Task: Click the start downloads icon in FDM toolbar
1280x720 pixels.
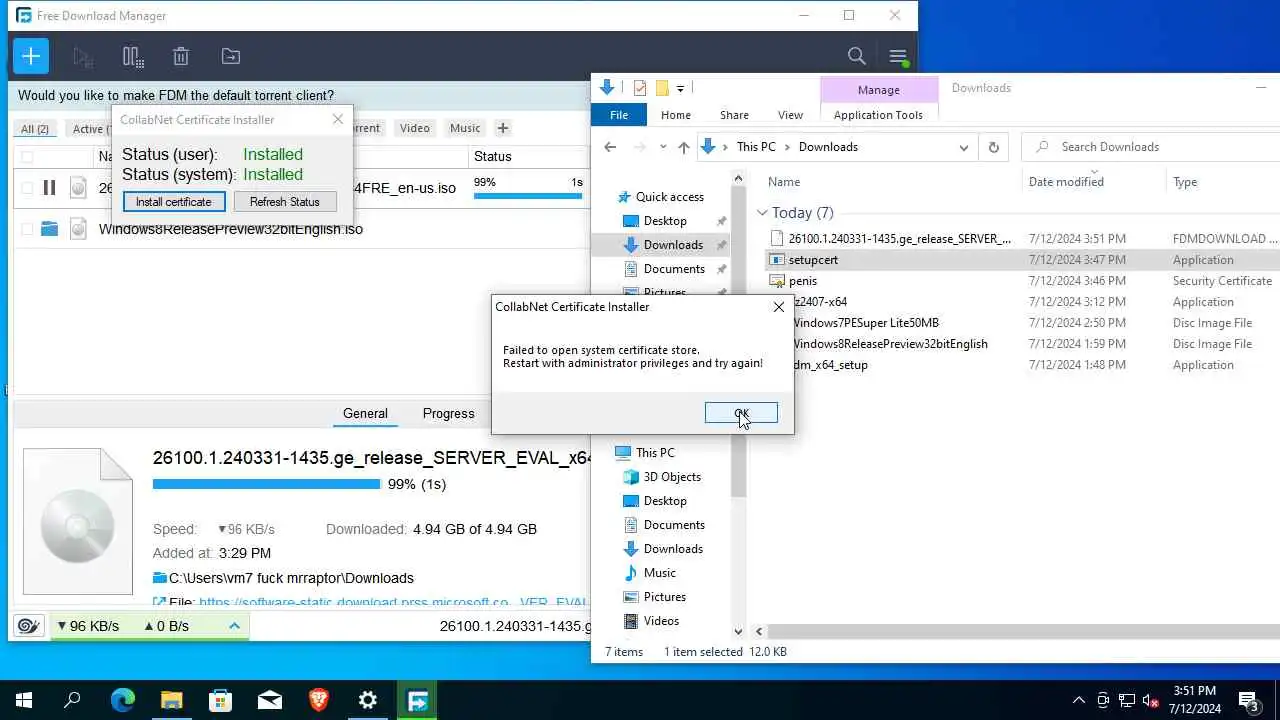Action: (x=84, y=56)
